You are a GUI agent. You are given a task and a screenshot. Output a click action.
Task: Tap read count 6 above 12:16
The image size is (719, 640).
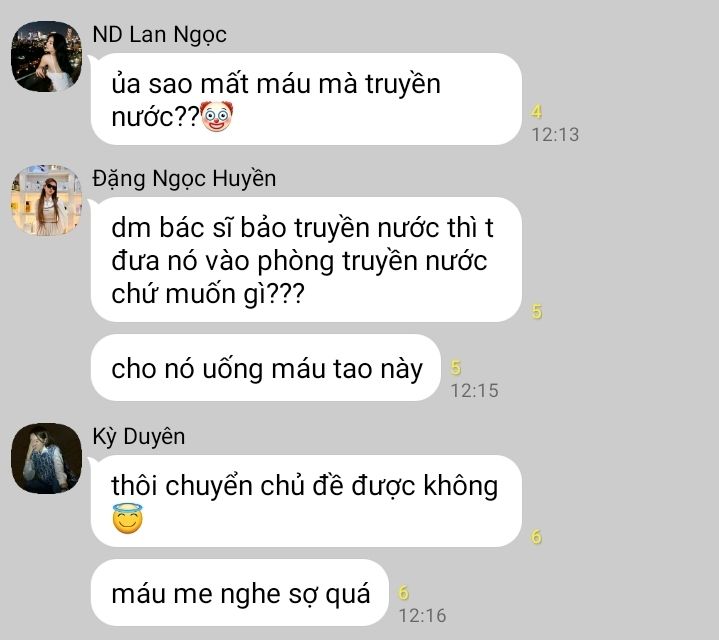403,592
